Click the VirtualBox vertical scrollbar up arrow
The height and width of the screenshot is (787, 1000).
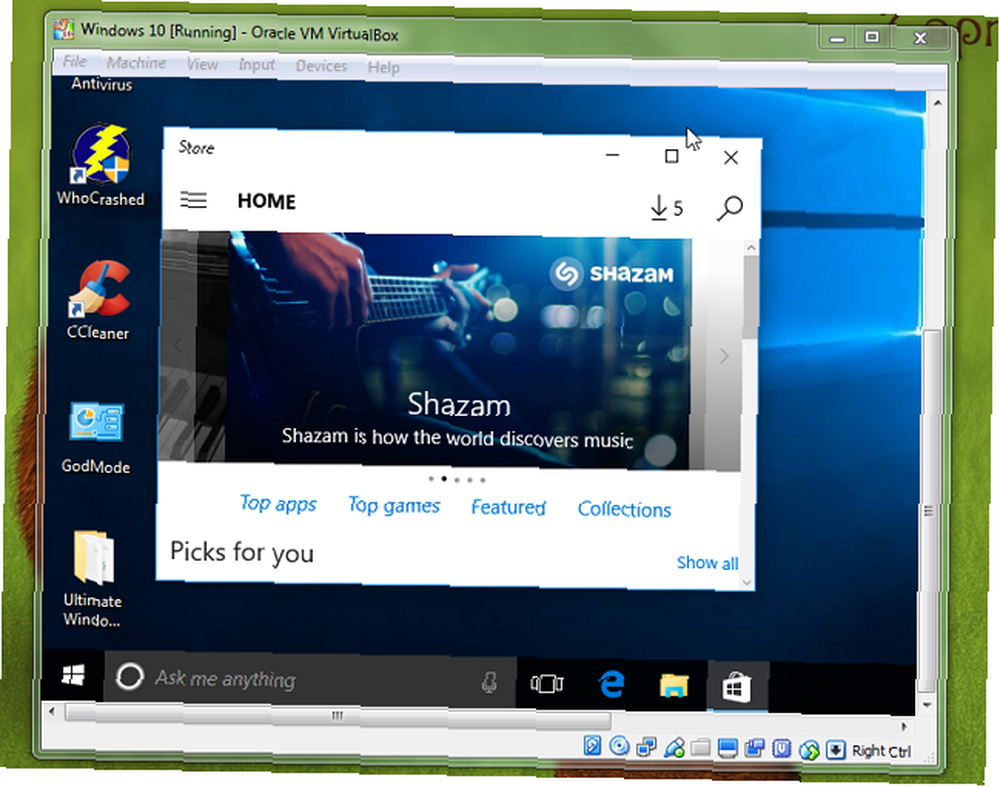[938, 102]
